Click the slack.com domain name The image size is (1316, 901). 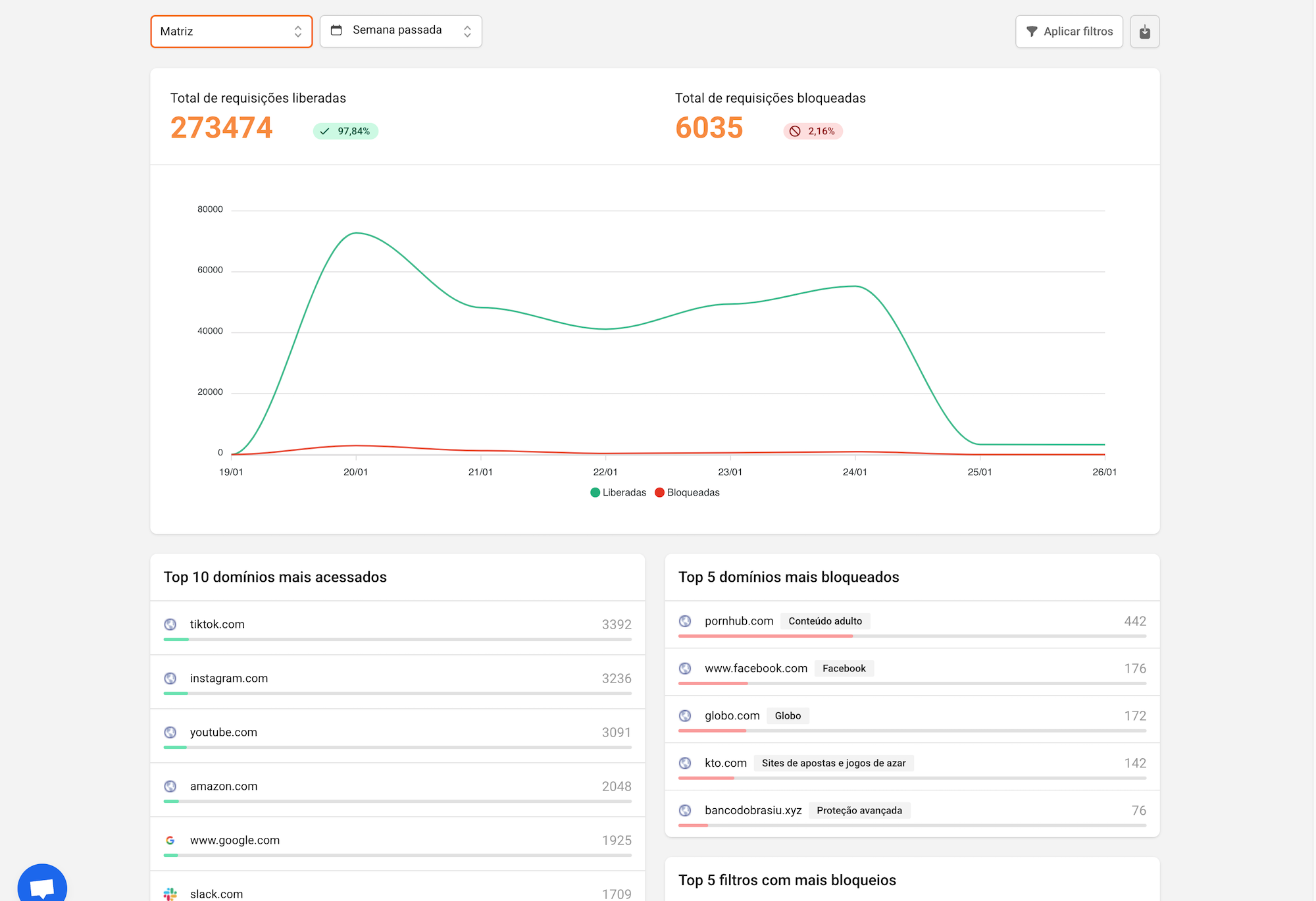[x=216, y=894]
